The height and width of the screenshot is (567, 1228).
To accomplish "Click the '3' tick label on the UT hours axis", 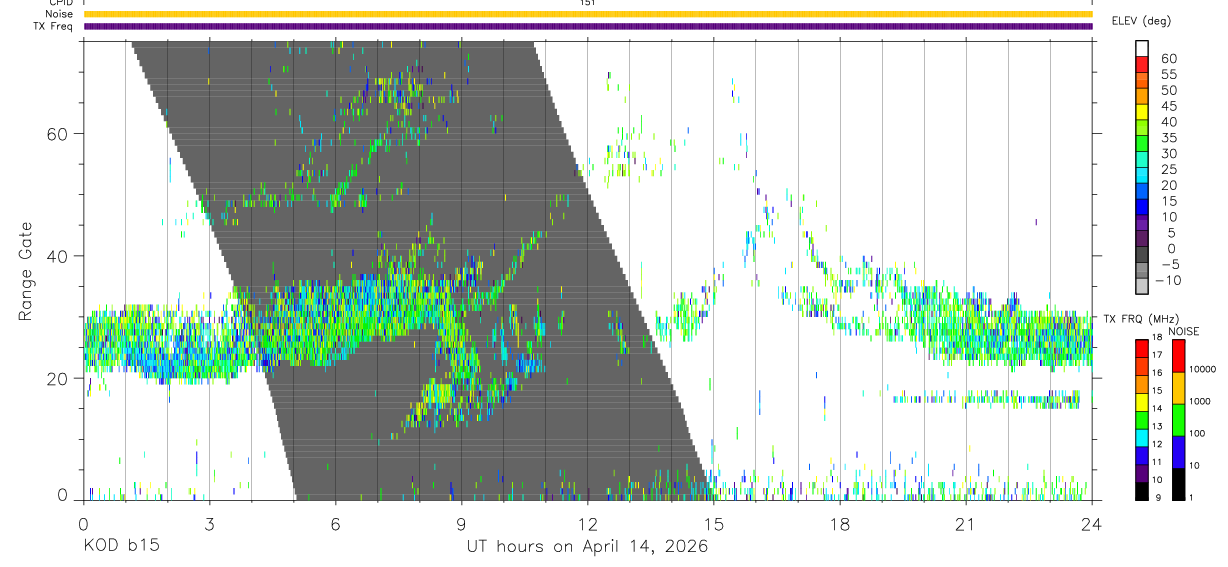I will [x=209, y=525].
